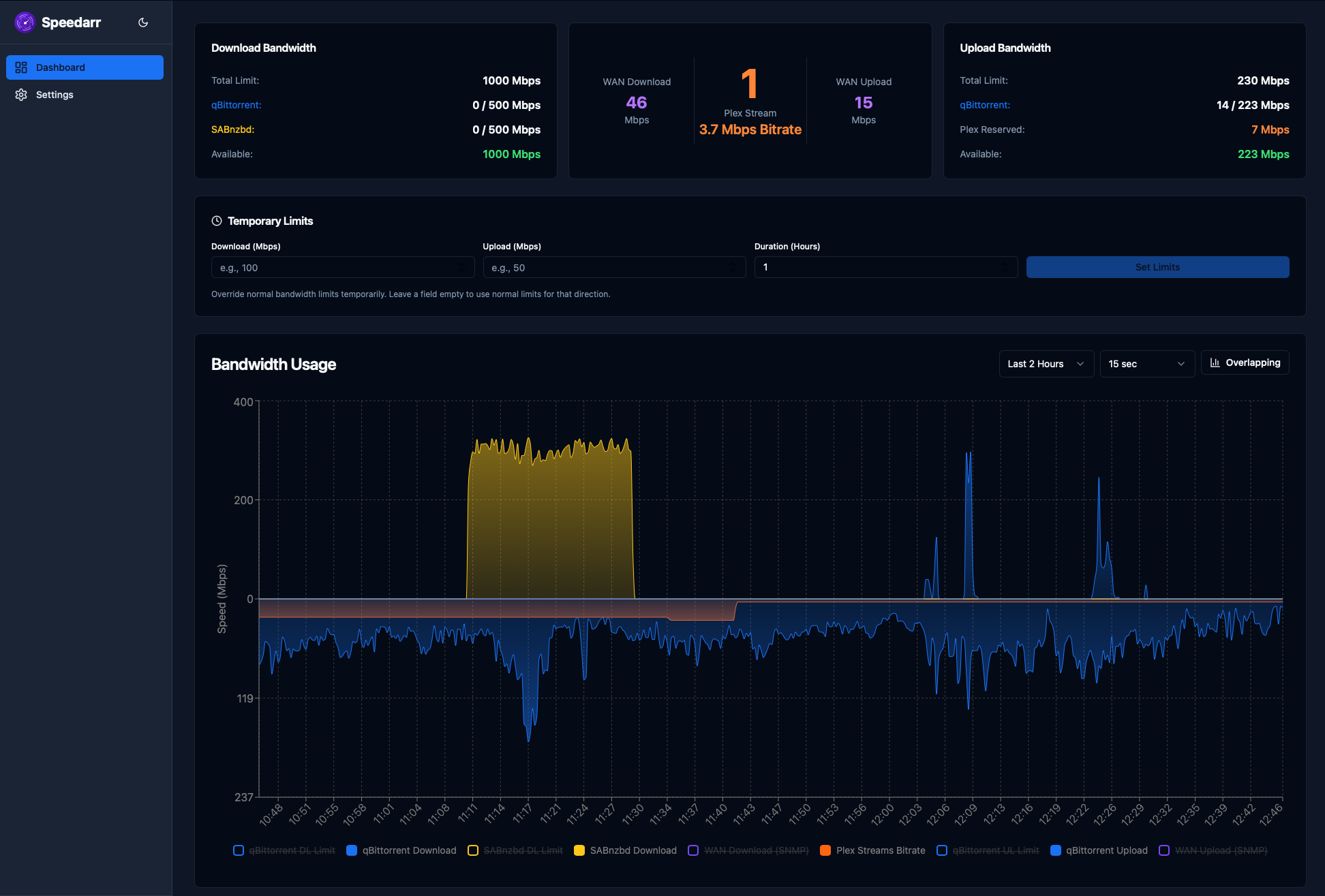
Task: Open the Last 2 Hours dropdown
Action: pyautogui.click(x=1046, y=364)
